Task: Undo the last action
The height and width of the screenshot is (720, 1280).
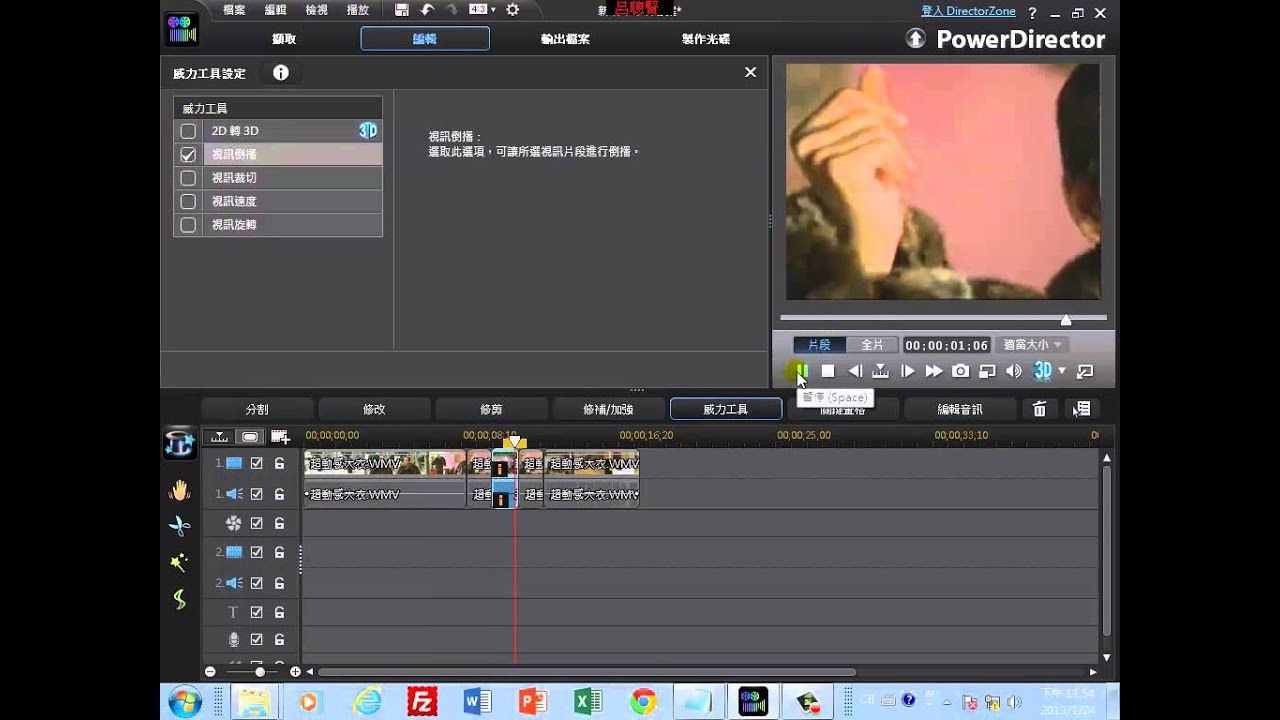Action: coord(428,10)
